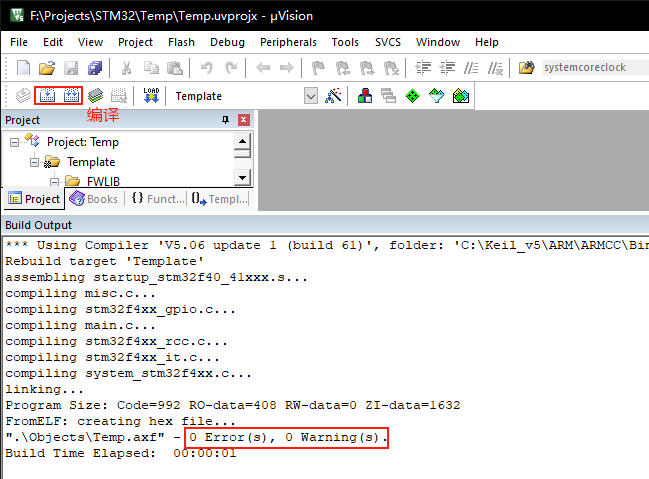The height and width of the screenshot is (479, 649).
Task: Open the Pack Installer icon
Action: point(460,96)
